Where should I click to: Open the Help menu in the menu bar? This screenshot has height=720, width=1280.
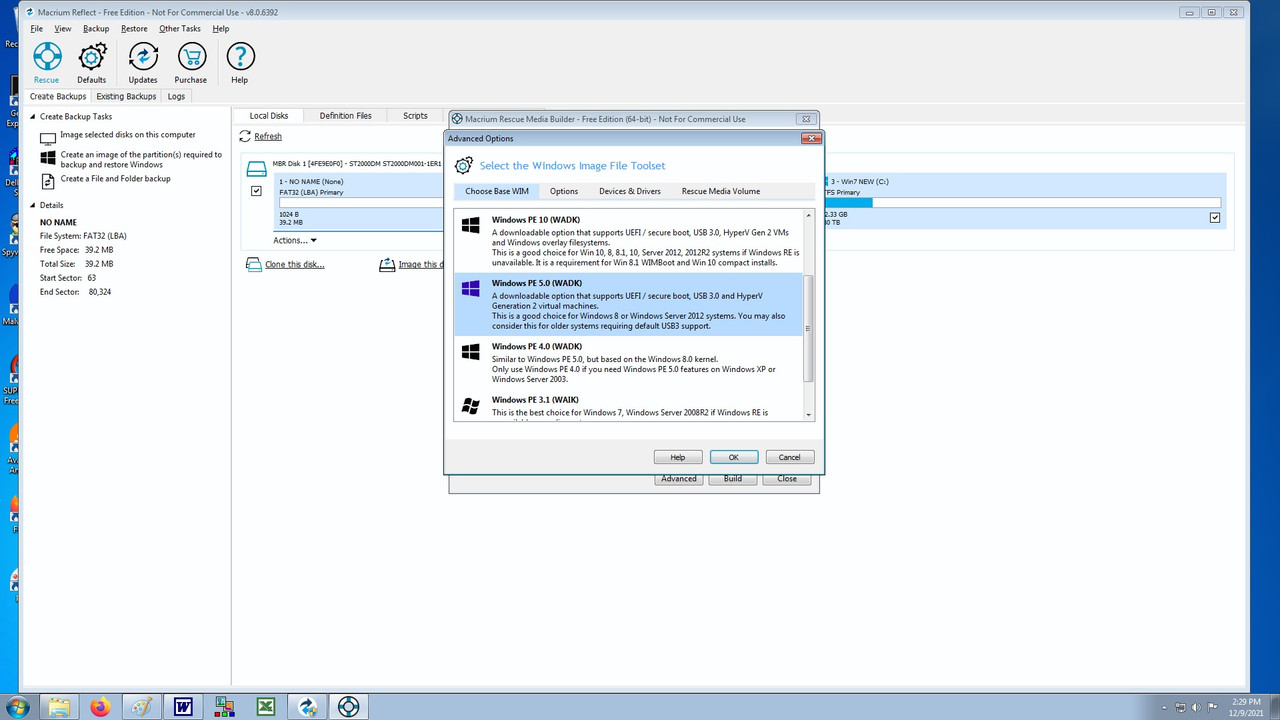click(221, 29)
